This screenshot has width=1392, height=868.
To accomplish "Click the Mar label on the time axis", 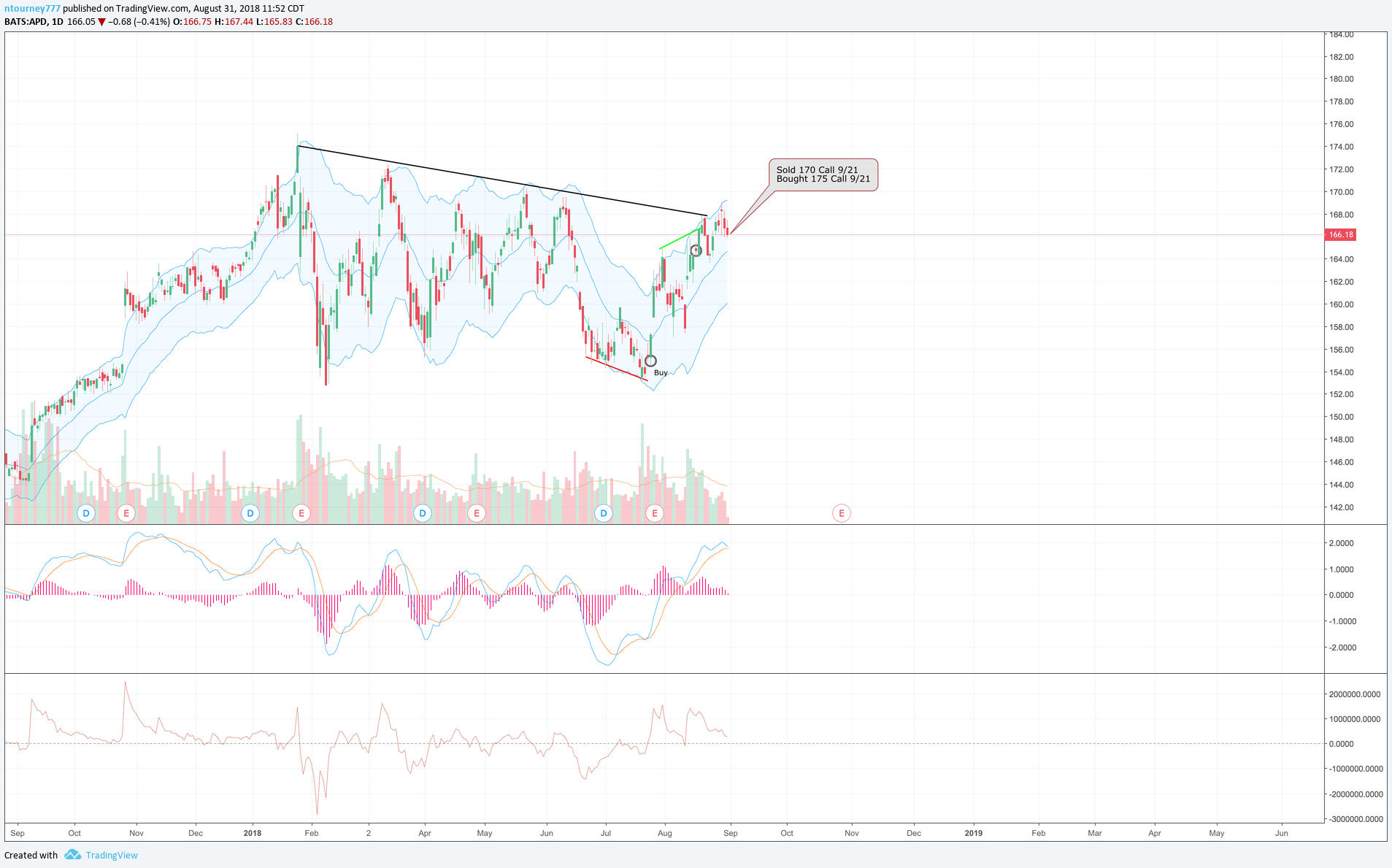I will 1095,833.
